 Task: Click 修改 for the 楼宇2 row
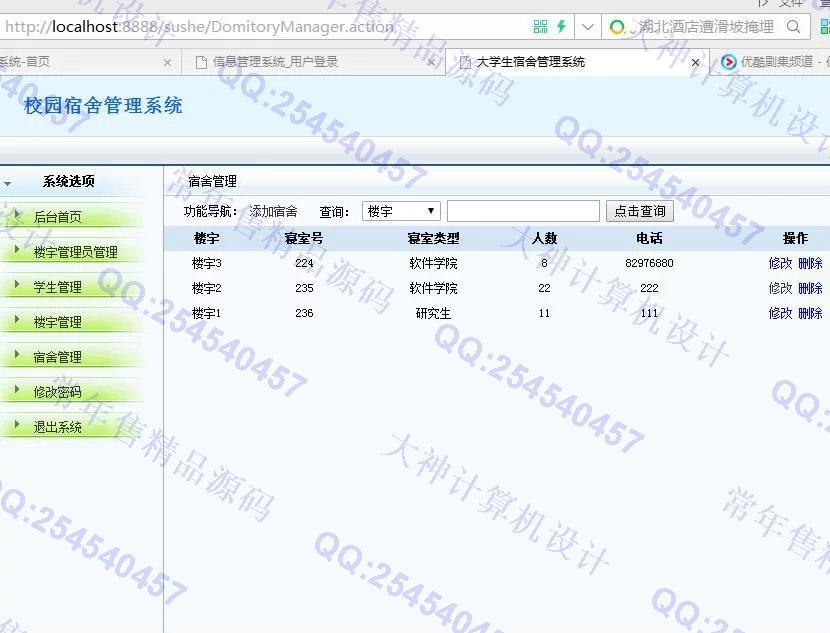tap(780, 288)
